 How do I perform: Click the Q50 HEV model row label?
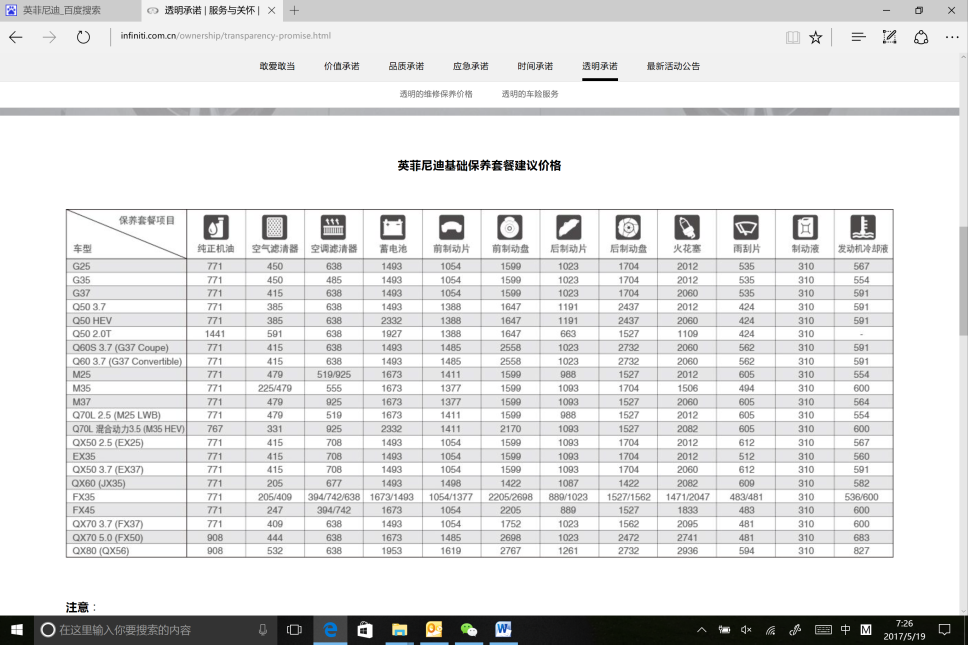point(93,320)
